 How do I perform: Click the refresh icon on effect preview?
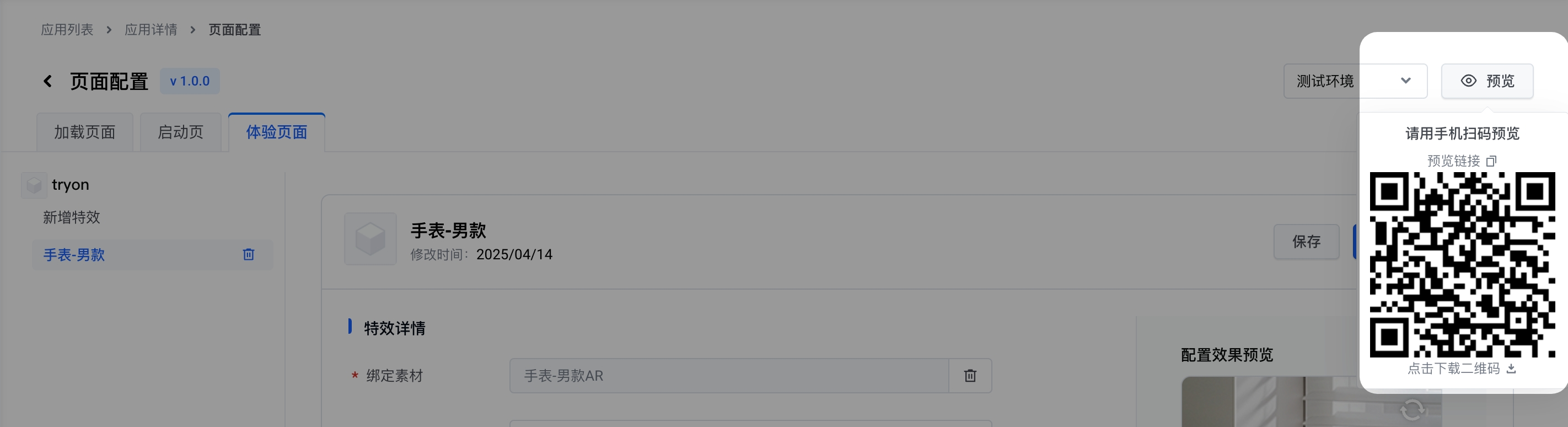[1411, 409]
